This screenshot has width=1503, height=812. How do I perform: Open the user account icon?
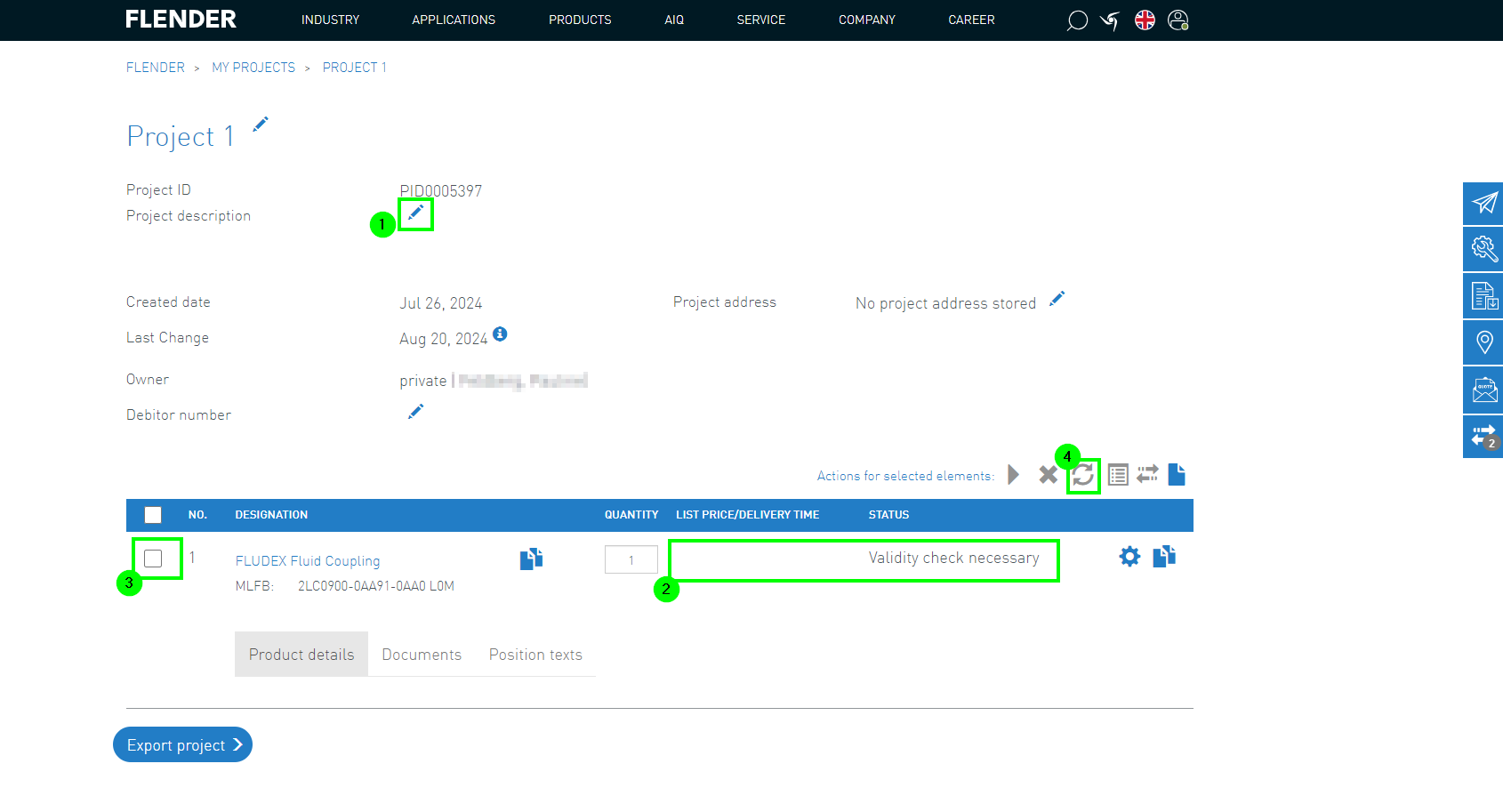point(1178,20)
